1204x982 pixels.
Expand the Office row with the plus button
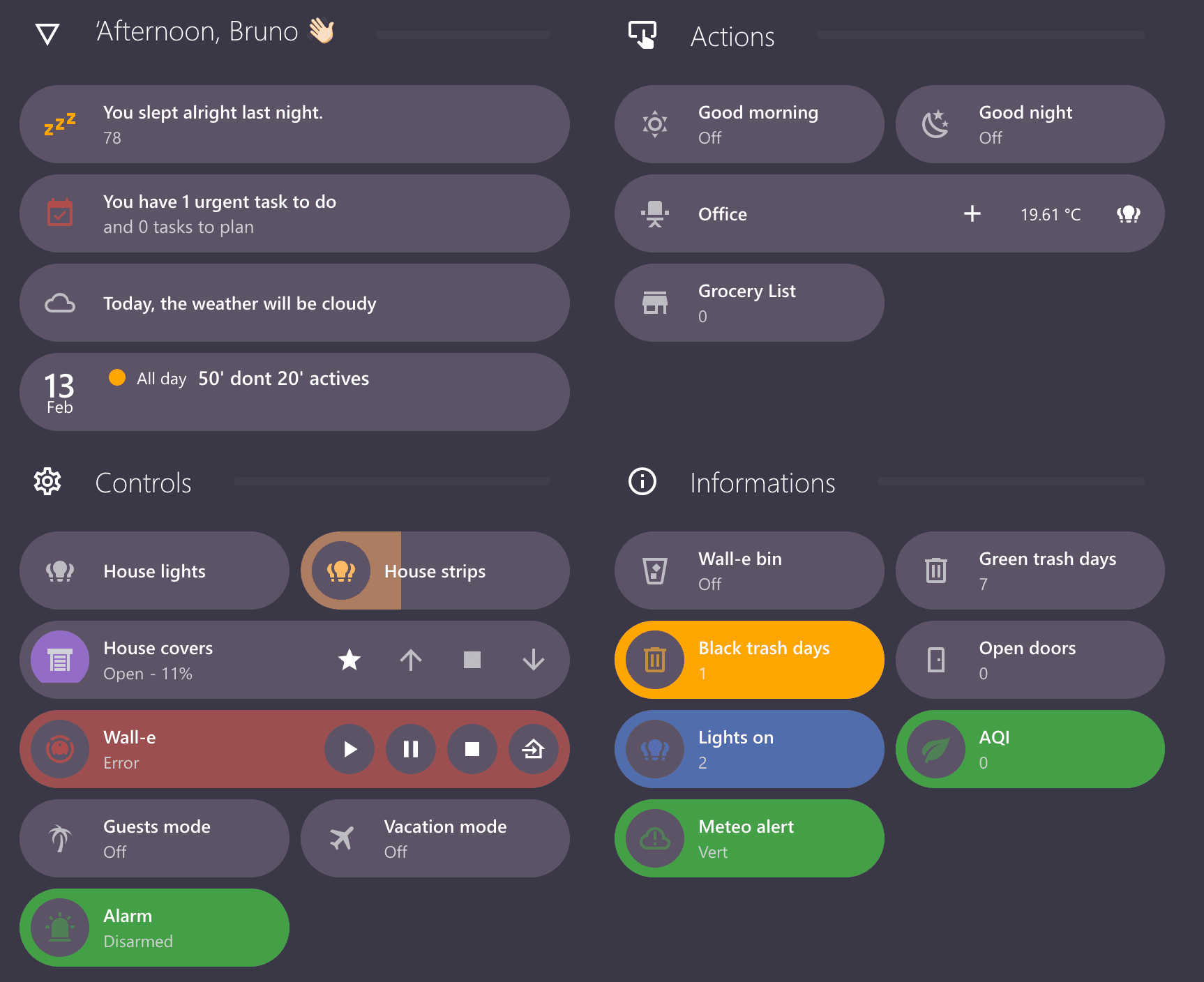pos(972,214)
